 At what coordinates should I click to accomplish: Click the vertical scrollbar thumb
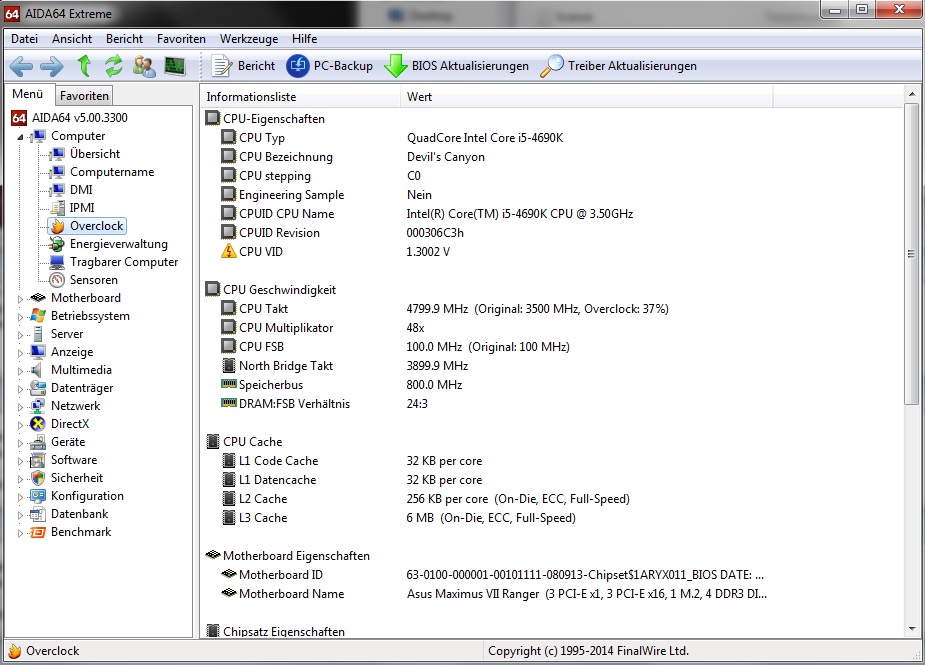pos(911,254)
